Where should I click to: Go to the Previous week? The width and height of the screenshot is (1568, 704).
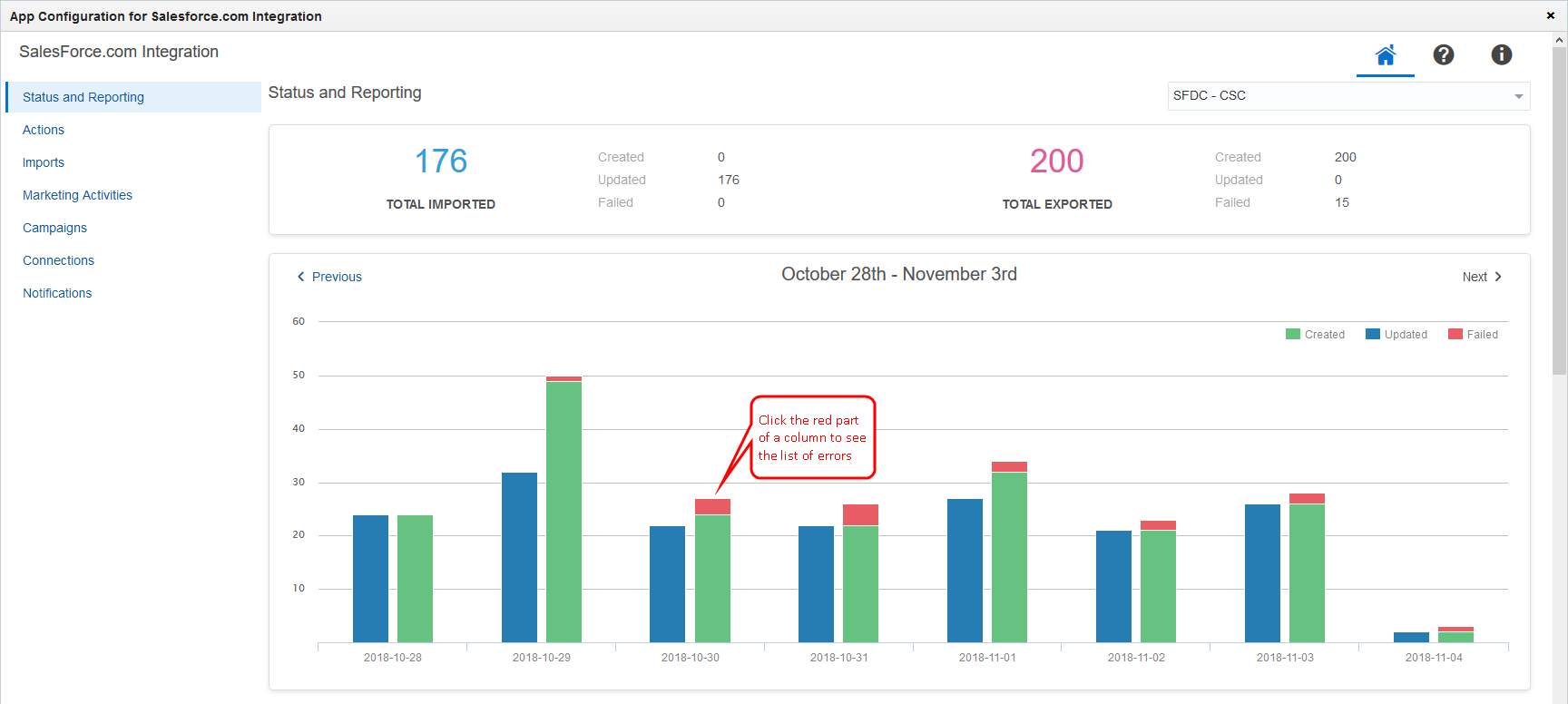[x=329, y=277]
